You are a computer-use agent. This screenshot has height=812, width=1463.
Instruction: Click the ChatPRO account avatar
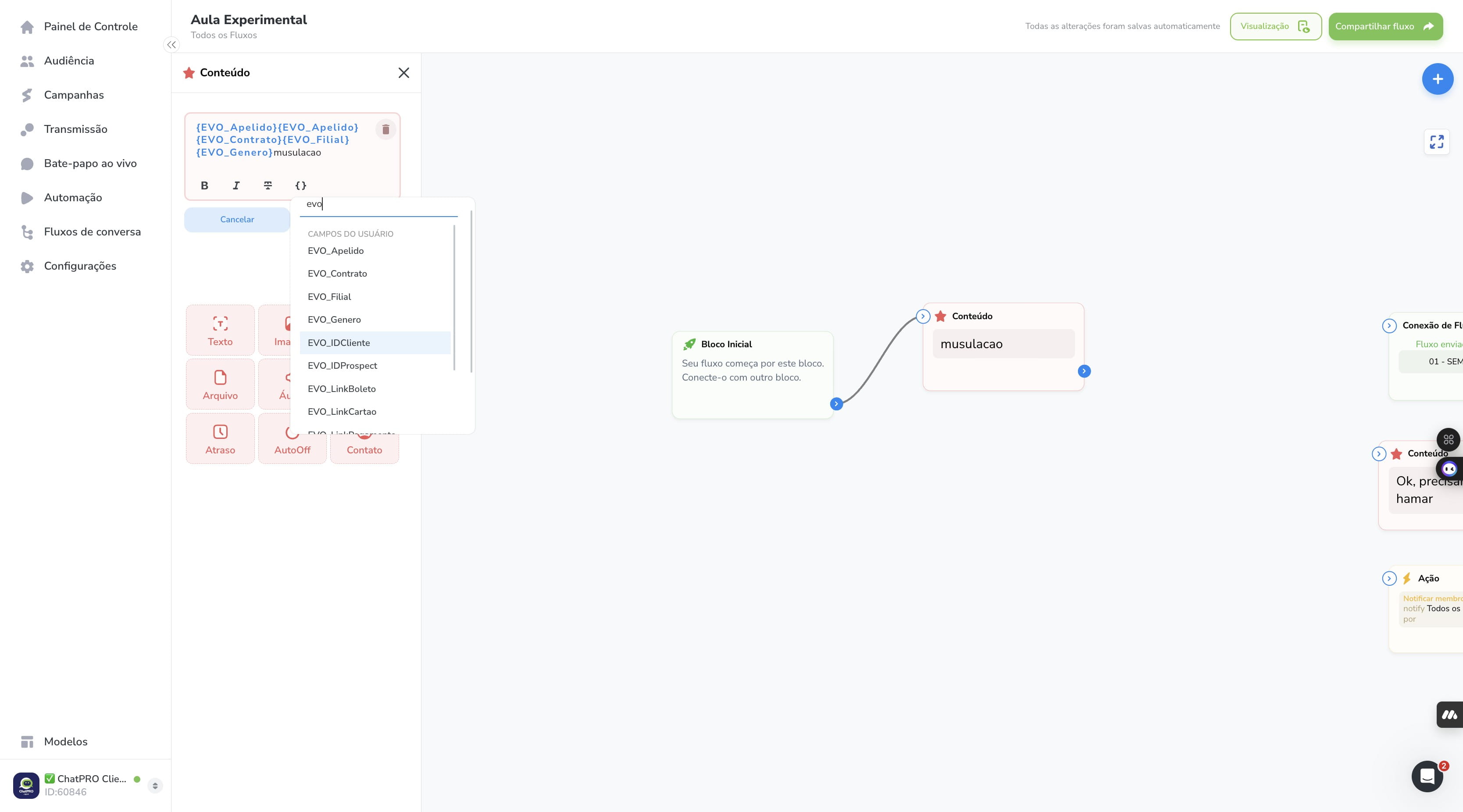coord(26,786)
